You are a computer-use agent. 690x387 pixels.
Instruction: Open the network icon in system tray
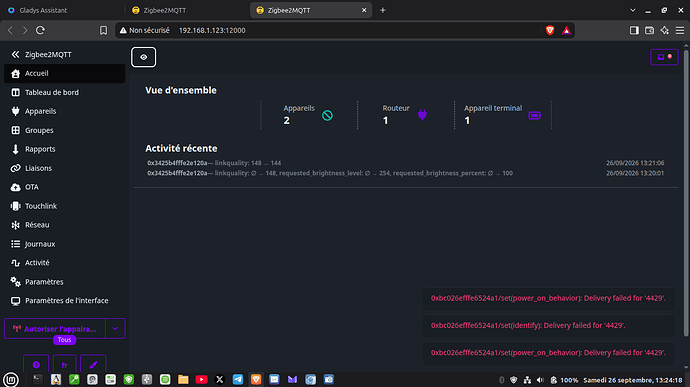point(527,380)
